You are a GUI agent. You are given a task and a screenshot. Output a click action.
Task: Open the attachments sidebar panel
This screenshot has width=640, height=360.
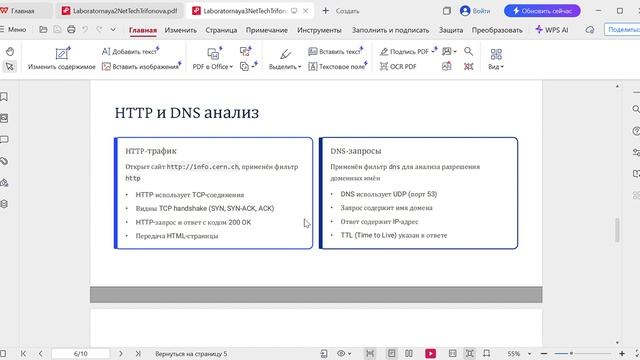pyautogui.click(x=4, y=161)
